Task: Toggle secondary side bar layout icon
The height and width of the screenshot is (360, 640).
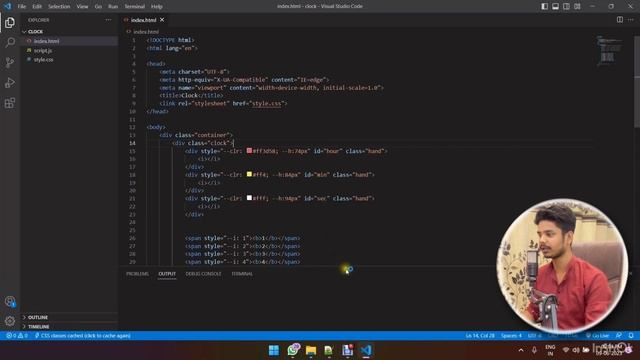Action: pyautogui.click(x=567, y=6)
